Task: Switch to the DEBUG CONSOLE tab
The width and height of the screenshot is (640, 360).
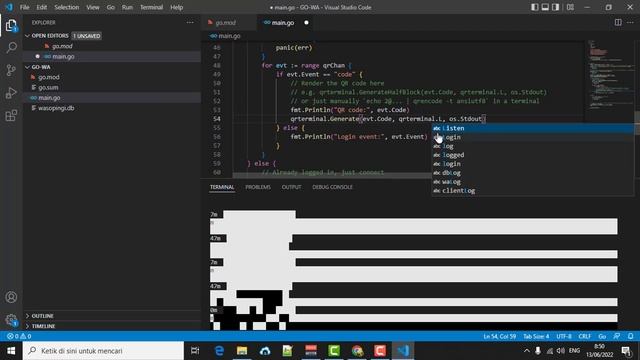Action: tap(332, 187)
